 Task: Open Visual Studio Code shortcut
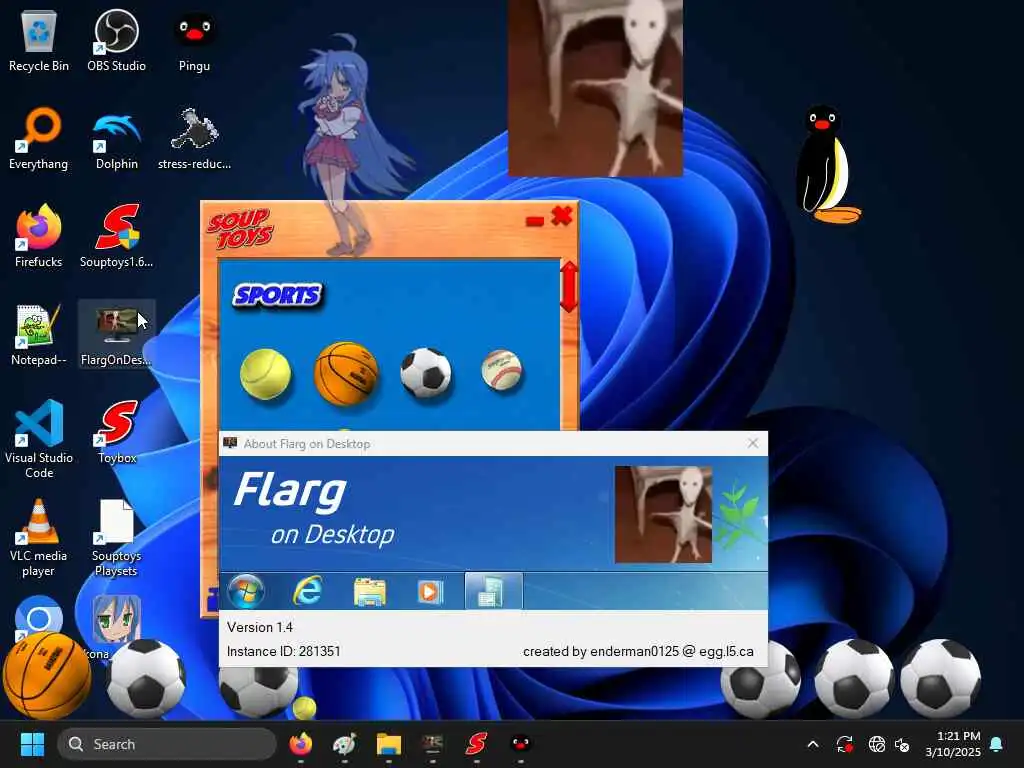click(39, 440)
